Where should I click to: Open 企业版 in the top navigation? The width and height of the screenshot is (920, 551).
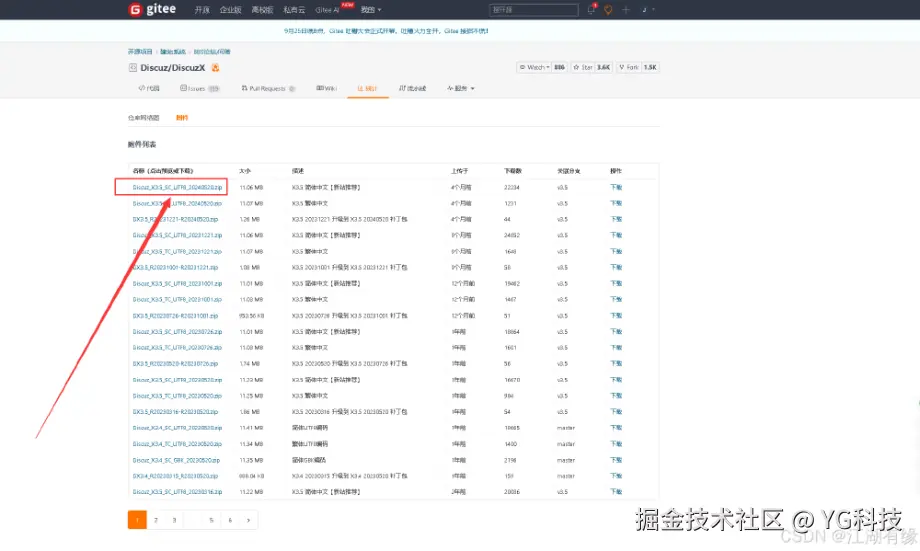pos(231,10)
